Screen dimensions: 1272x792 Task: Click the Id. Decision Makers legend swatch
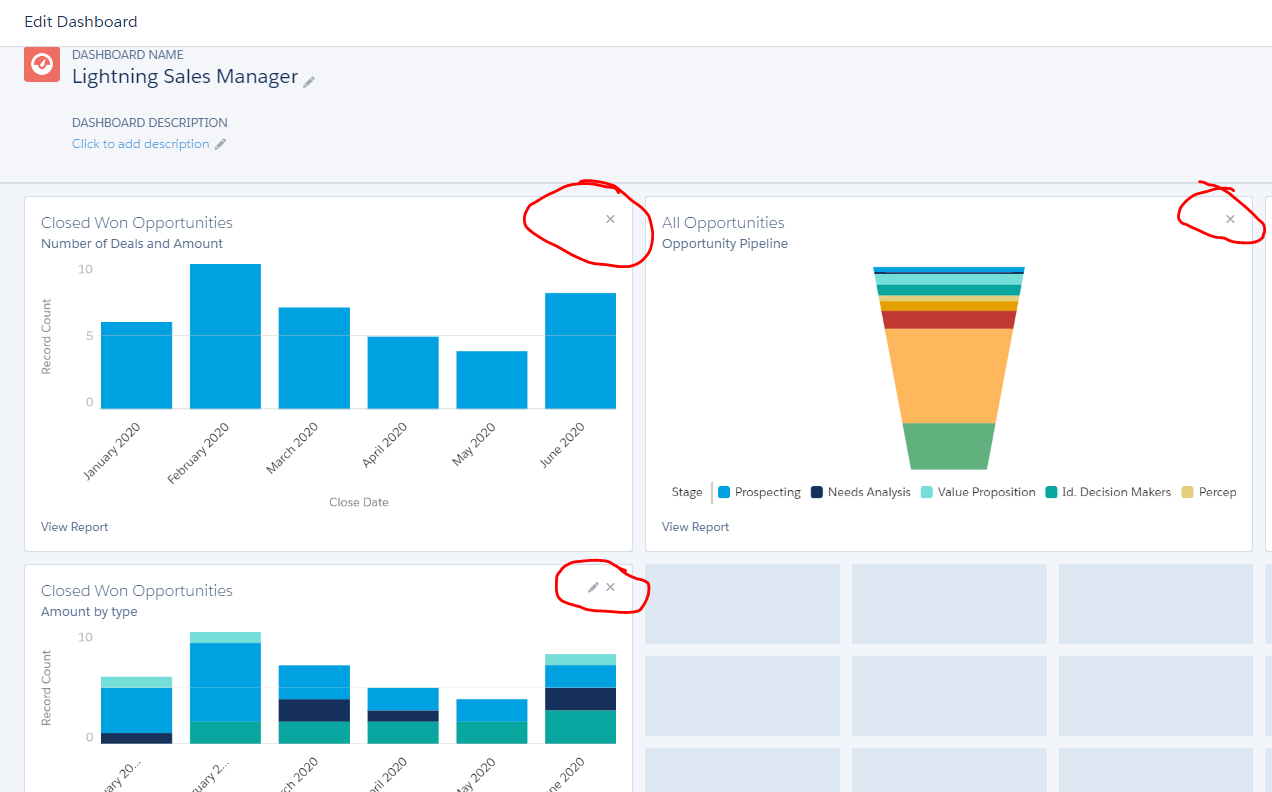(1051, 492)
